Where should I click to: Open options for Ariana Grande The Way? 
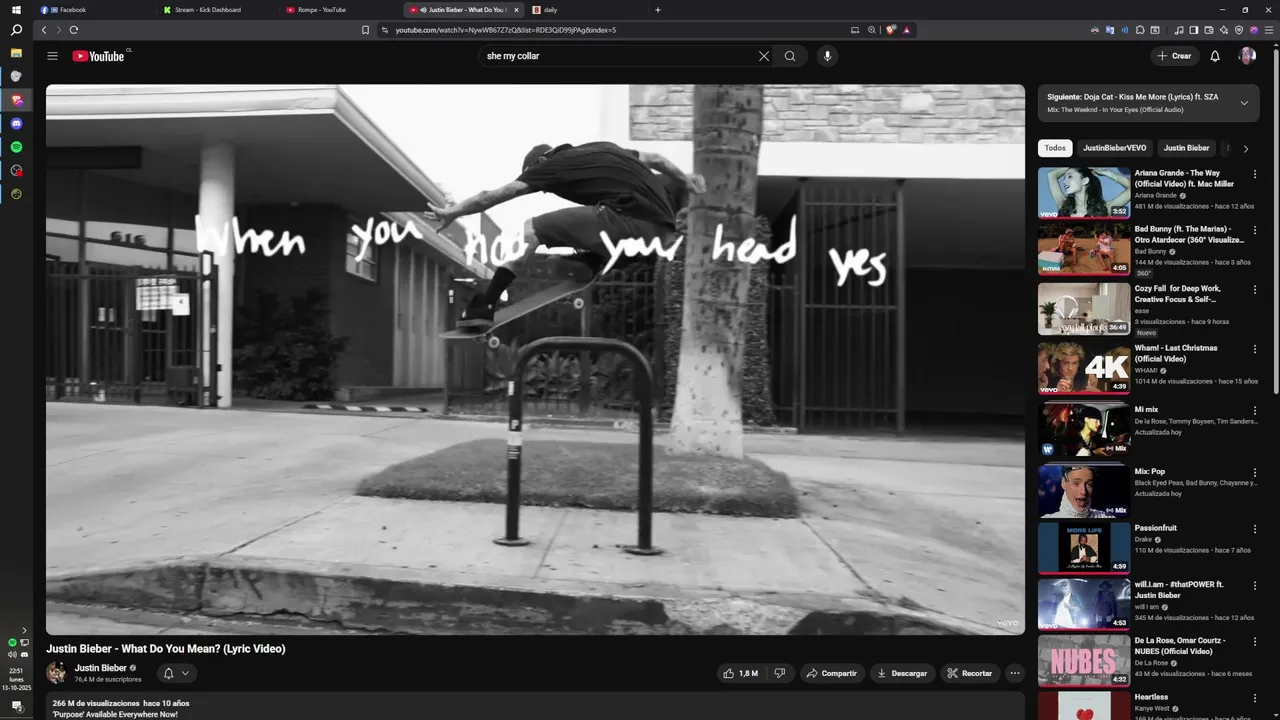tap(1255, 174)
